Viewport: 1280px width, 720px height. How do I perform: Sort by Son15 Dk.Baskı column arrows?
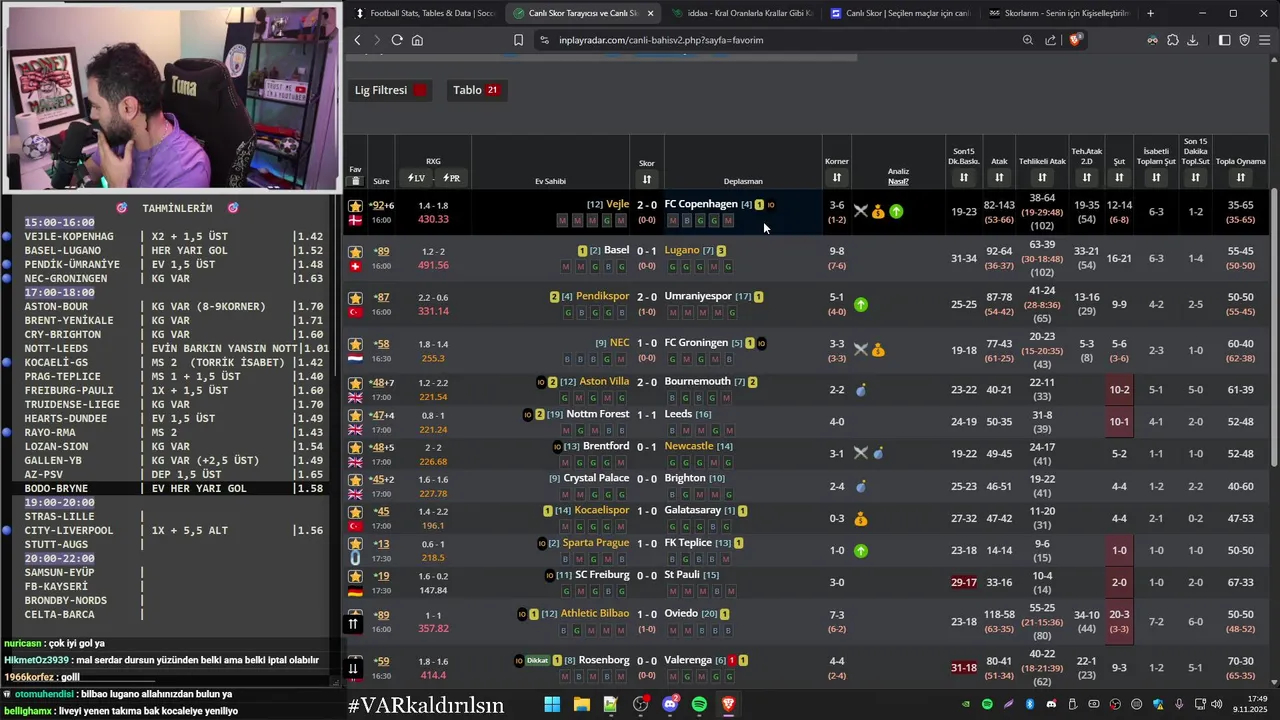[x=964, y=178]
